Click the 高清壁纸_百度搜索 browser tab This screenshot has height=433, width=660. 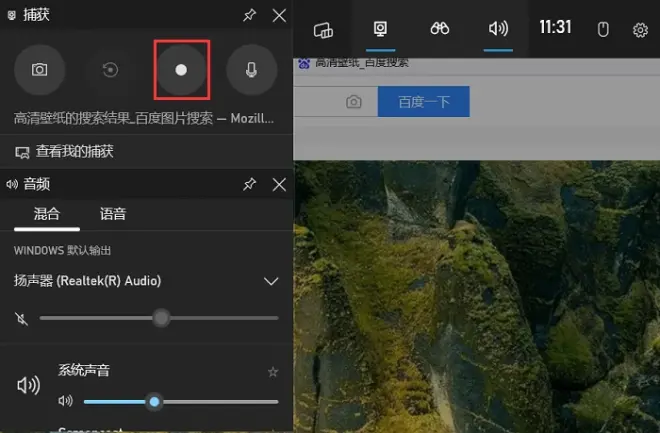[354, 64]
